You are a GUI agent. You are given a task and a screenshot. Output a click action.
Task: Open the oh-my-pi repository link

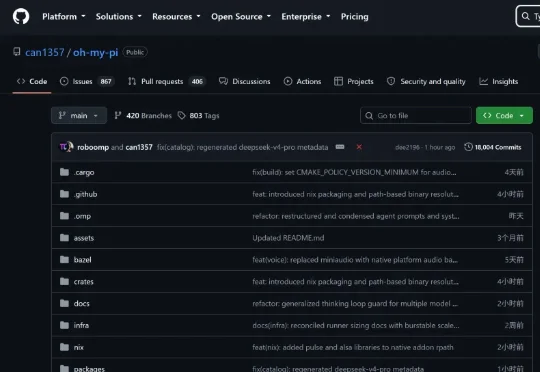pos(95,52)
